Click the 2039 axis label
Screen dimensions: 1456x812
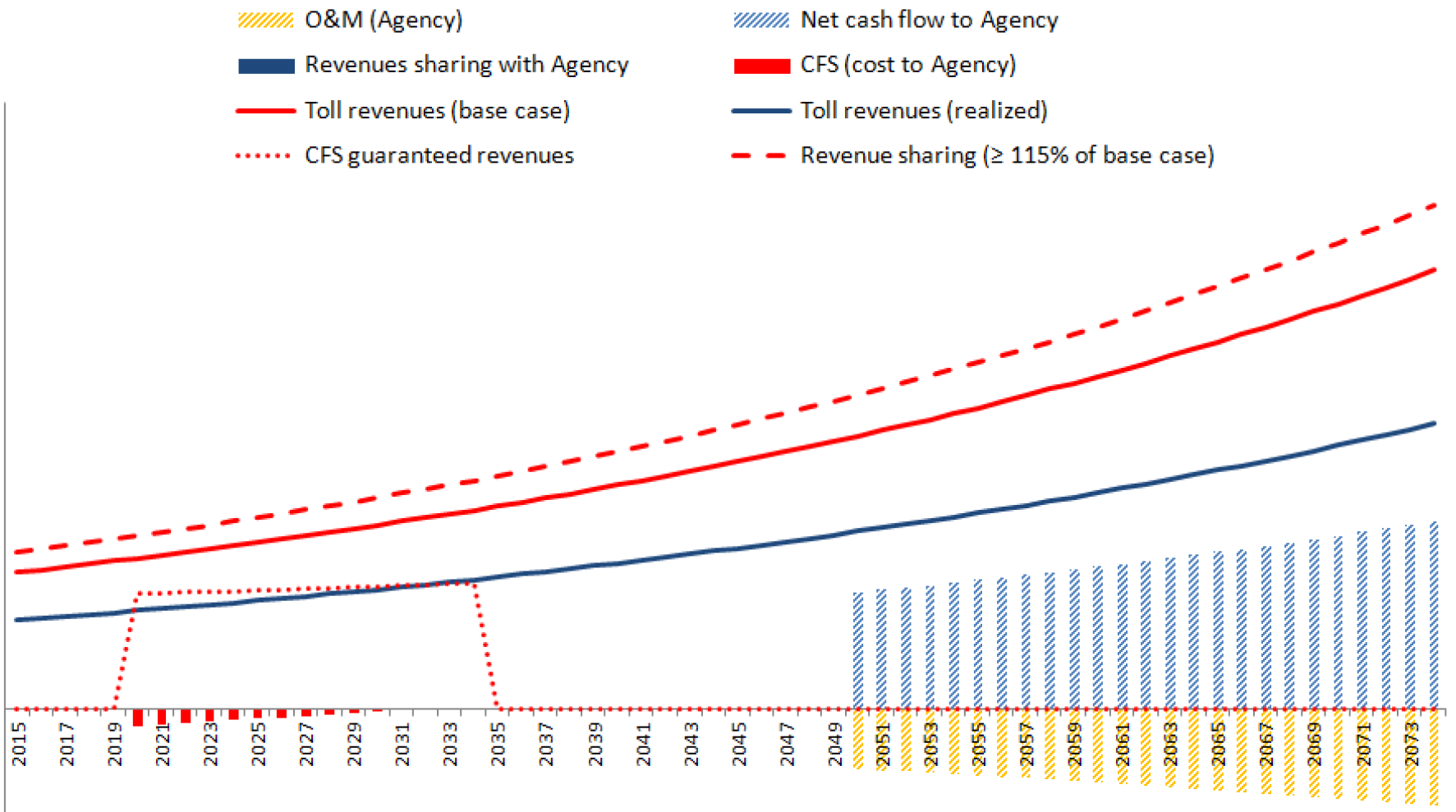[595, 744]
